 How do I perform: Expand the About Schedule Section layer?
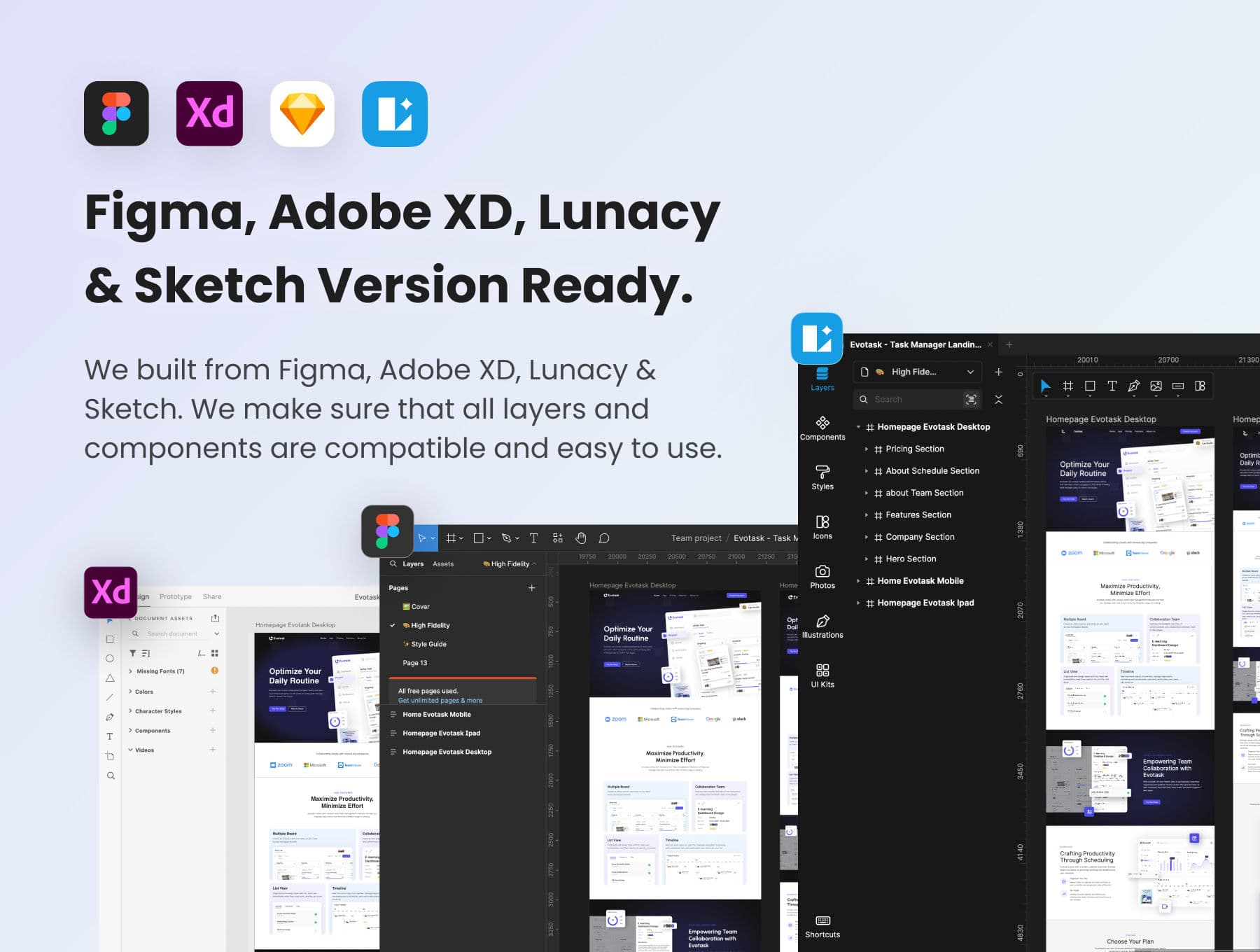(867, 471)
